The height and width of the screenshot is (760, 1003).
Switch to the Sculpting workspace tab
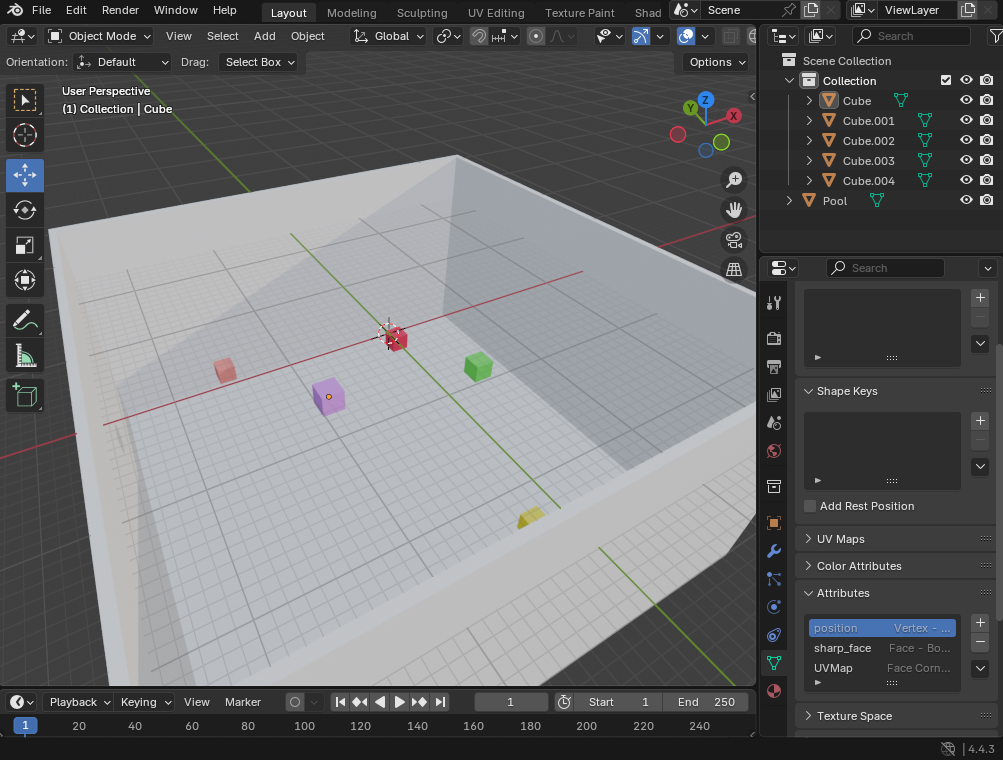coord(421,13)
